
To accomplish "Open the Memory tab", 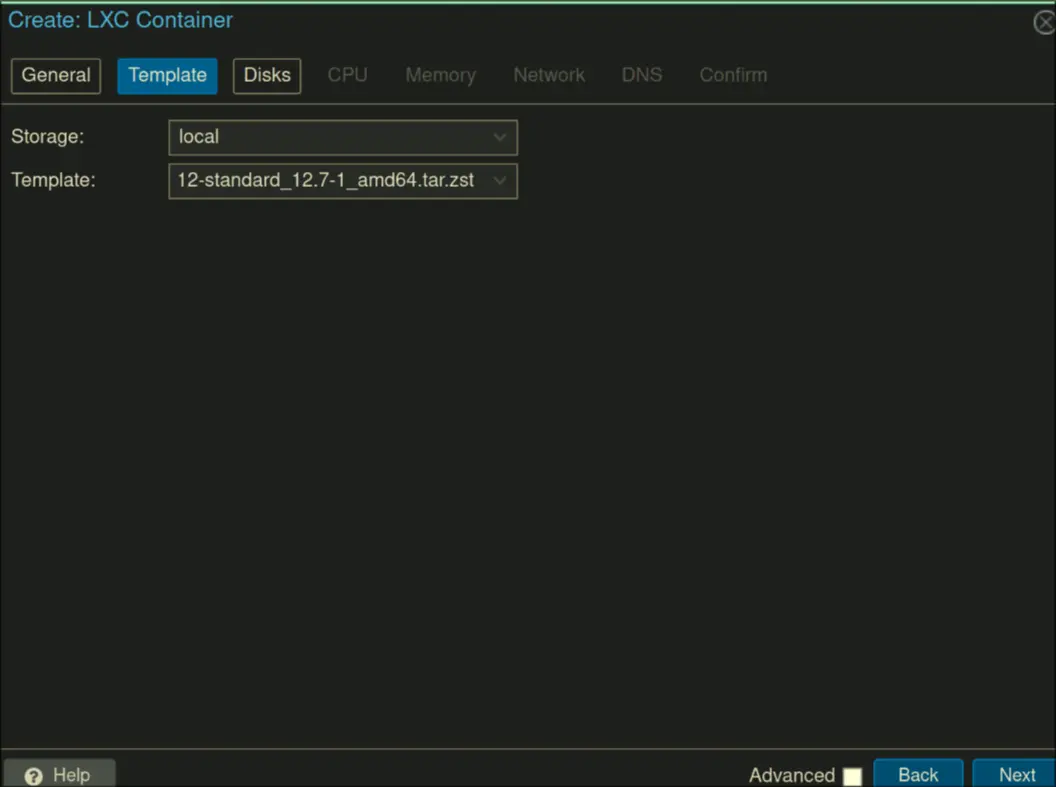I will coord(440,75).
